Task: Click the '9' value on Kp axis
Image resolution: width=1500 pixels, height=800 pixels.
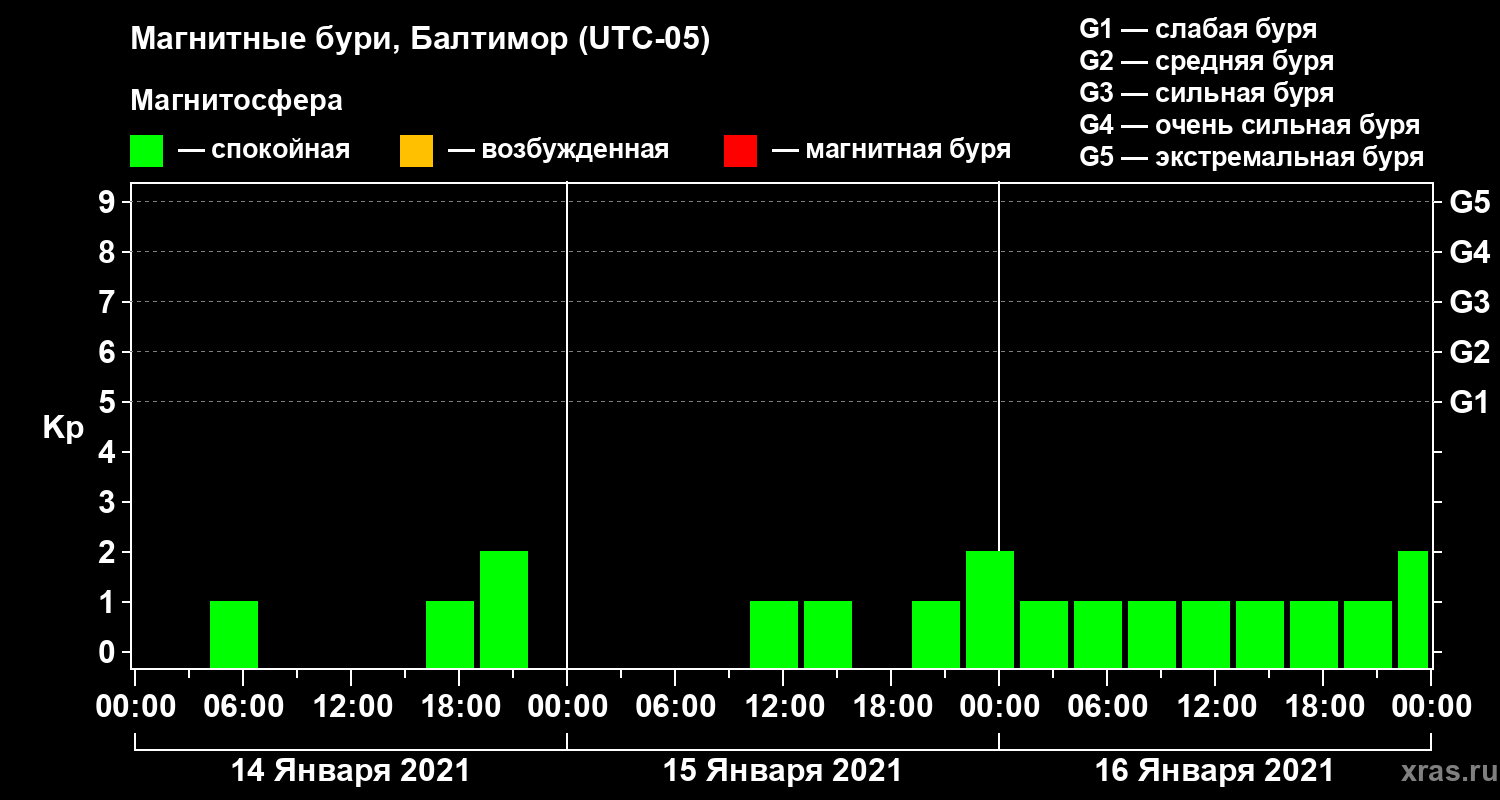Action: [x=108, y=202]
